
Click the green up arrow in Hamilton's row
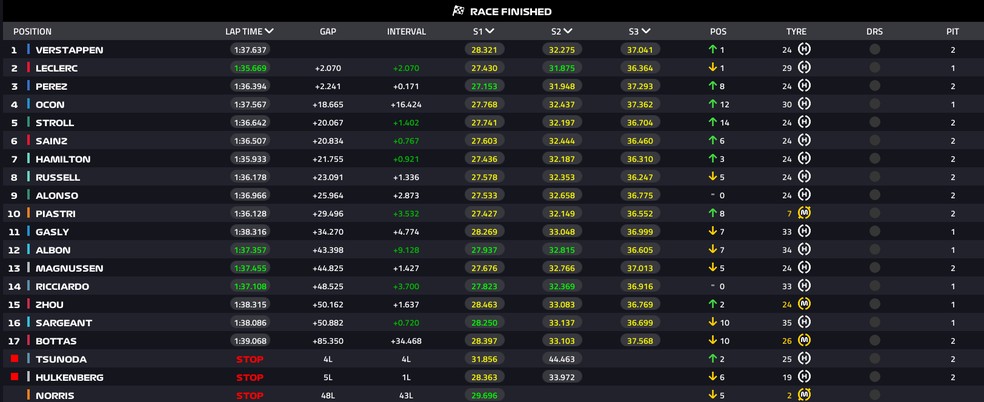click(712, 159)
